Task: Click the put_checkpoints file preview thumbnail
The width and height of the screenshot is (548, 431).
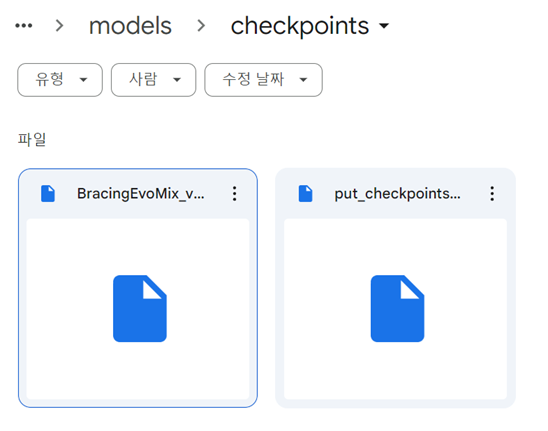Action: (395, 309)
